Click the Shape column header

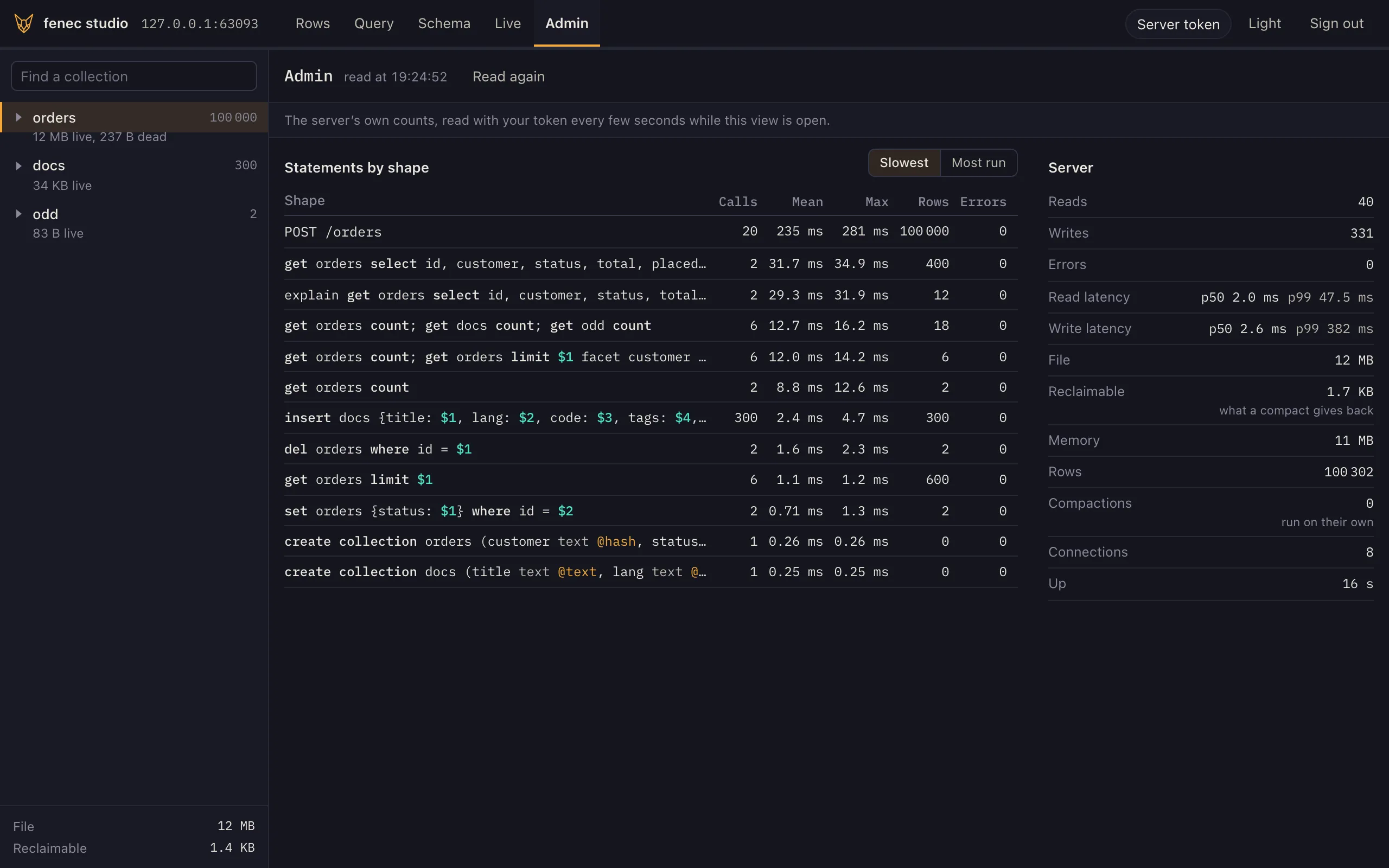305,200
